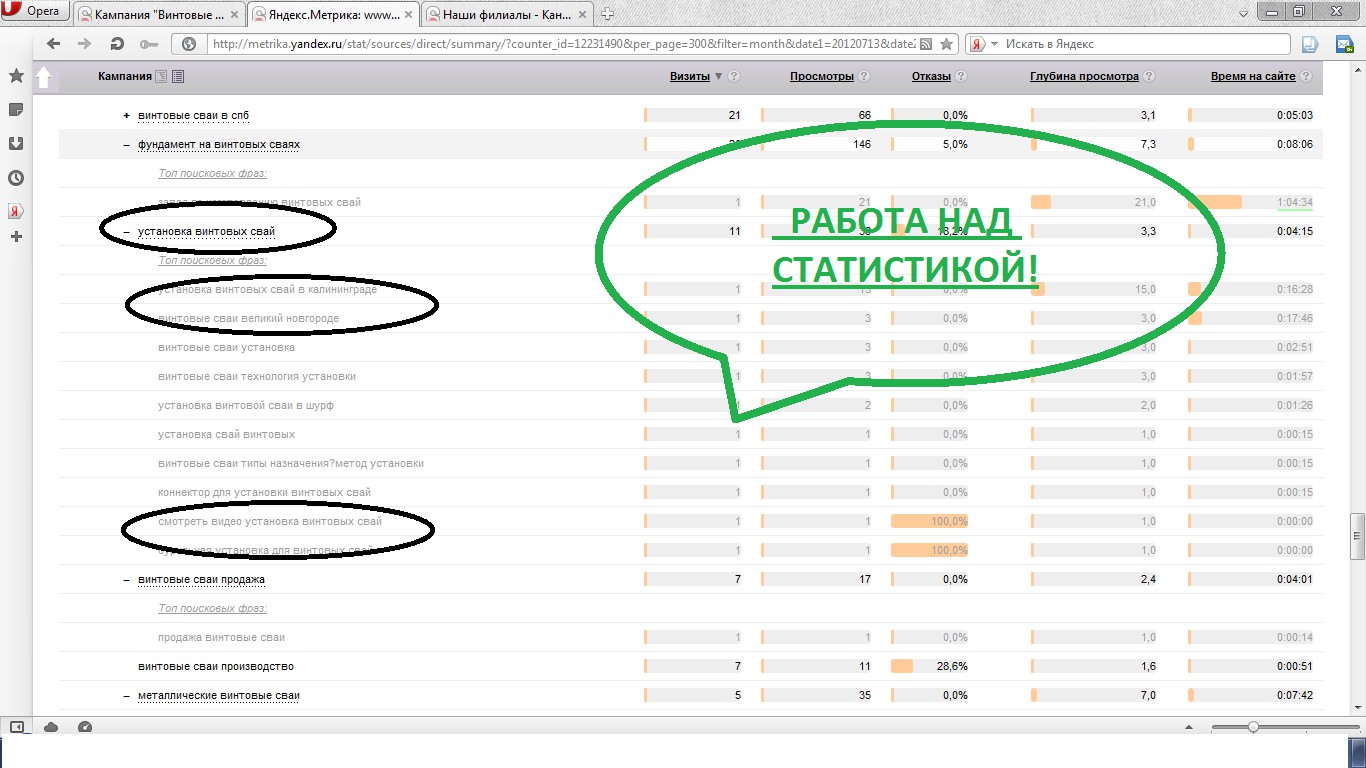Open the zoom menu arrow in status bar
Screen dimensions: 1366x768
1188,727
